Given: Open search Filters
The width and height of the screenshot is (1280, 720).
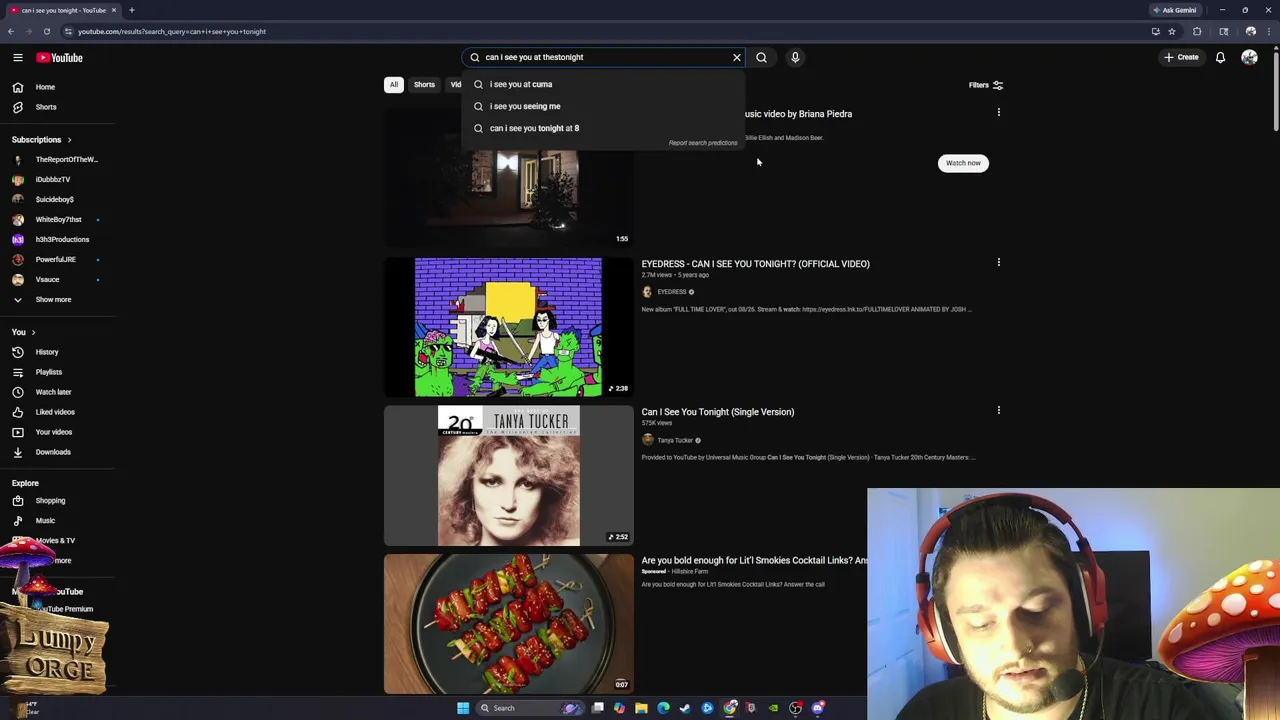Looking at the screenshot, I should coord(985,85).
